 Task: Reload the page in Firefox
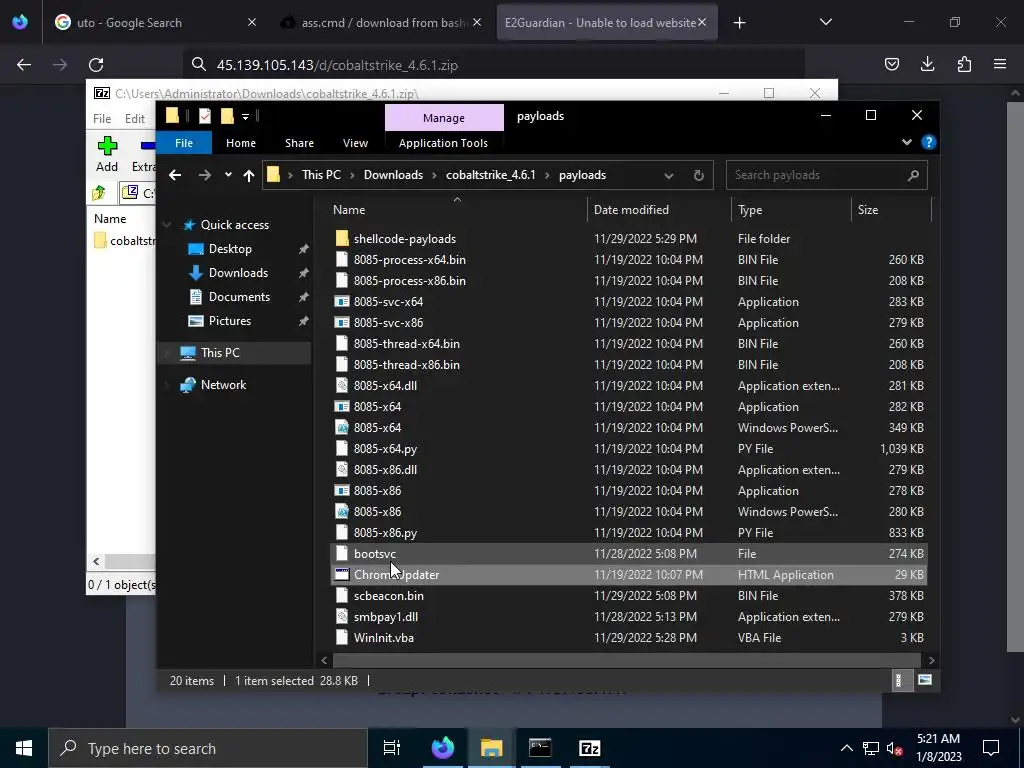tap(96, 65)
